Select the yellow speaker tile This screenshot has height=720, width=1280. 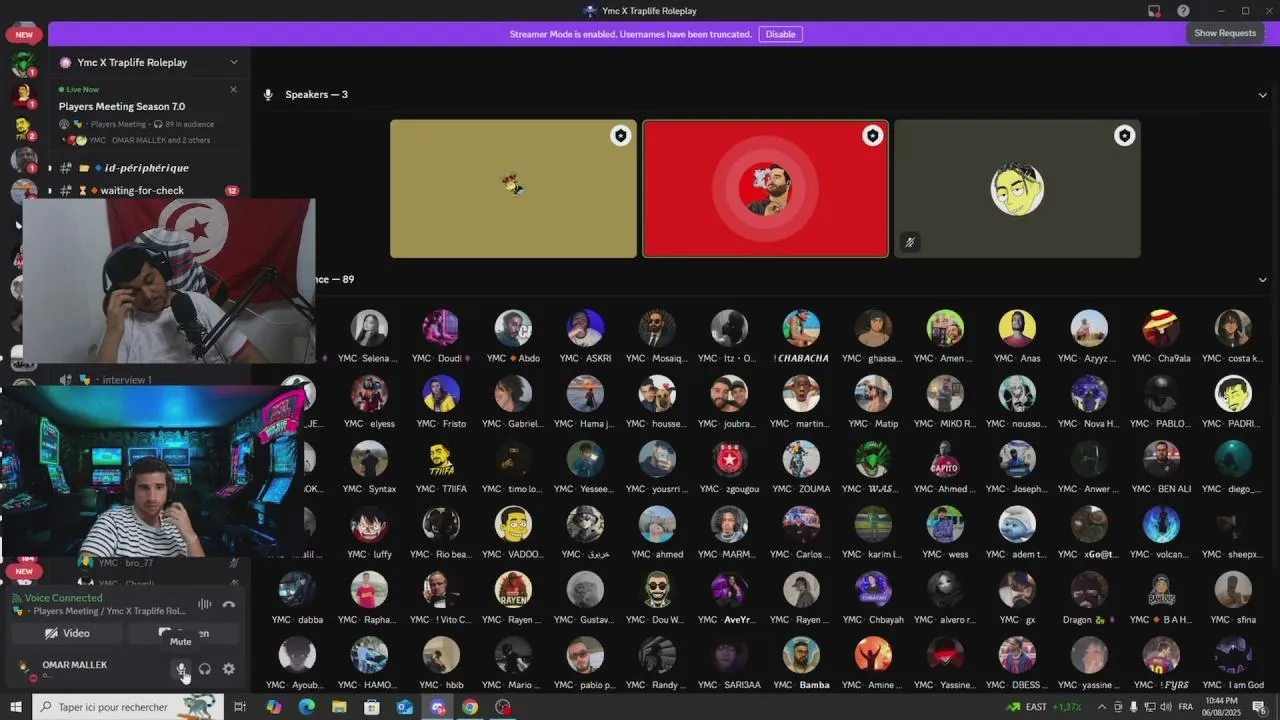[513, 189]
